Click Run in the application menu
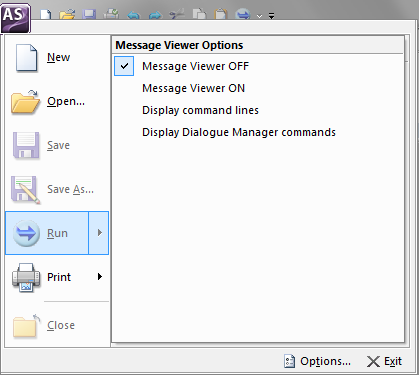 coord(47,233)
